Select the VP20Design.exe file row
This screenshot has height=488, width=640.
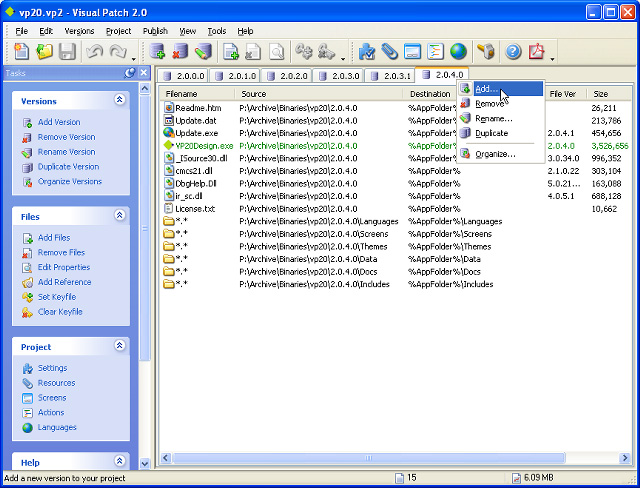pos(396,146)
